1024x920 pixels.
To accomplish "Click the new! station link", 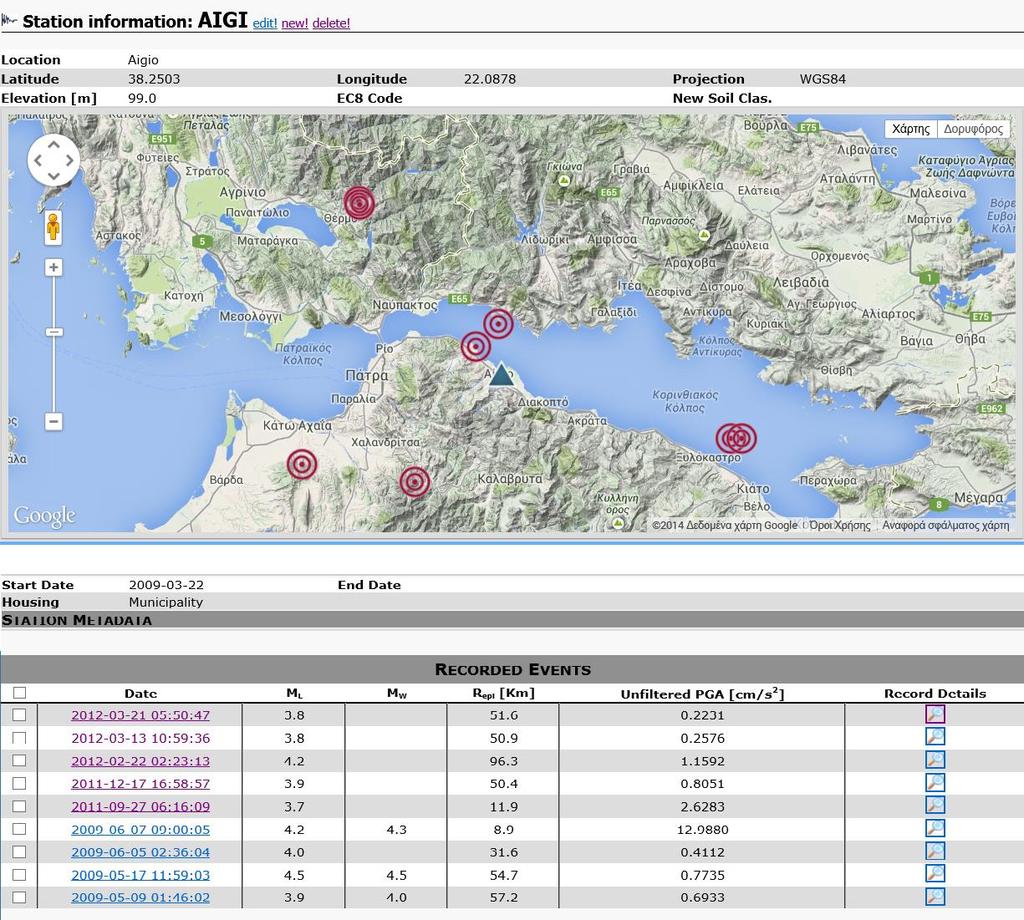I will (295, 24).
